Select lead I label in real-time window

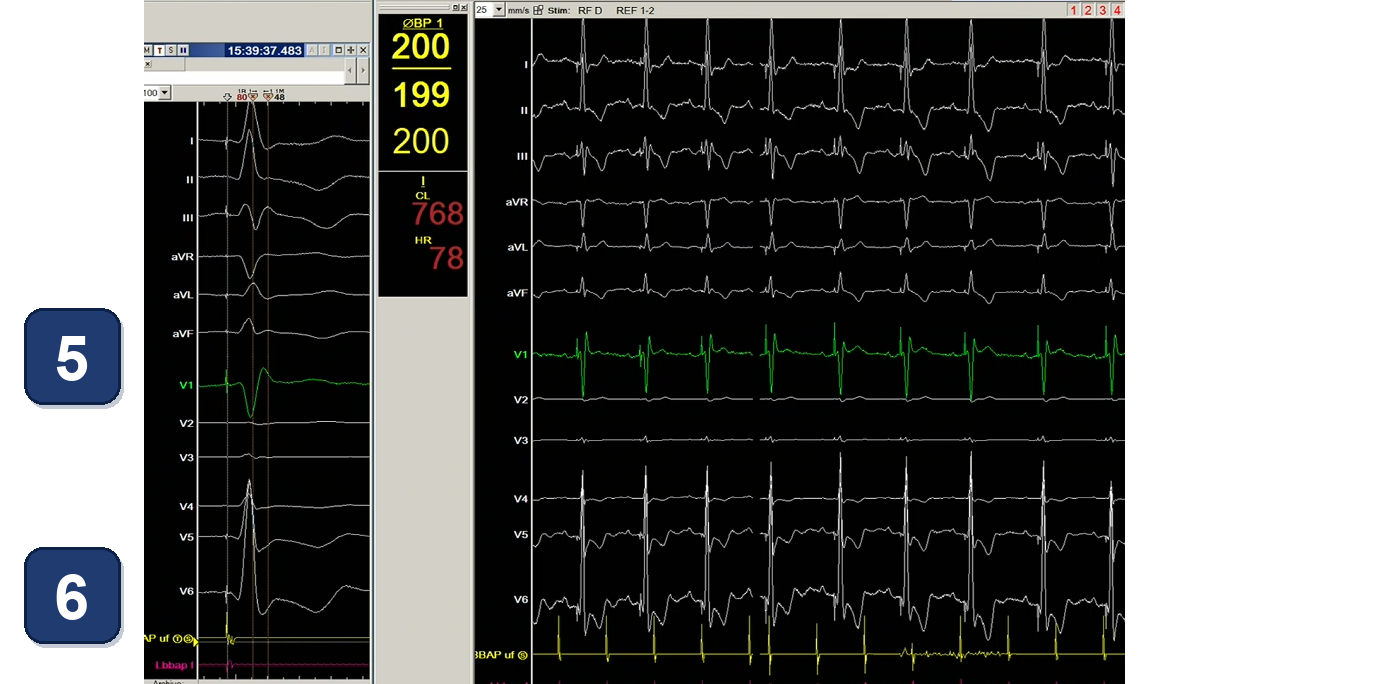pos(525,64)
